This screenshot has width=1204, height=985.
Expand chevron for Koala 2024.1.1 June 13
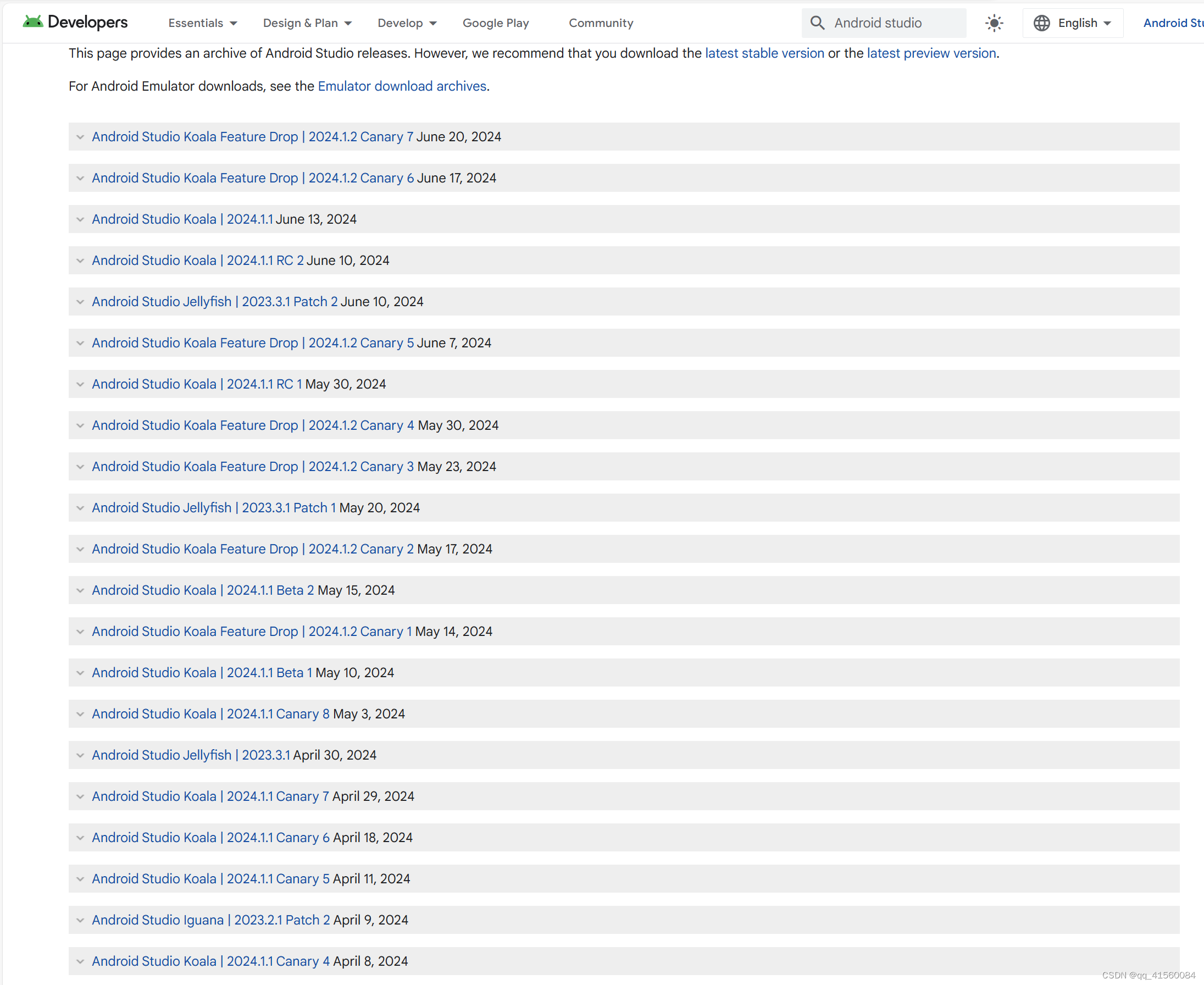click(x=80, y=219)
